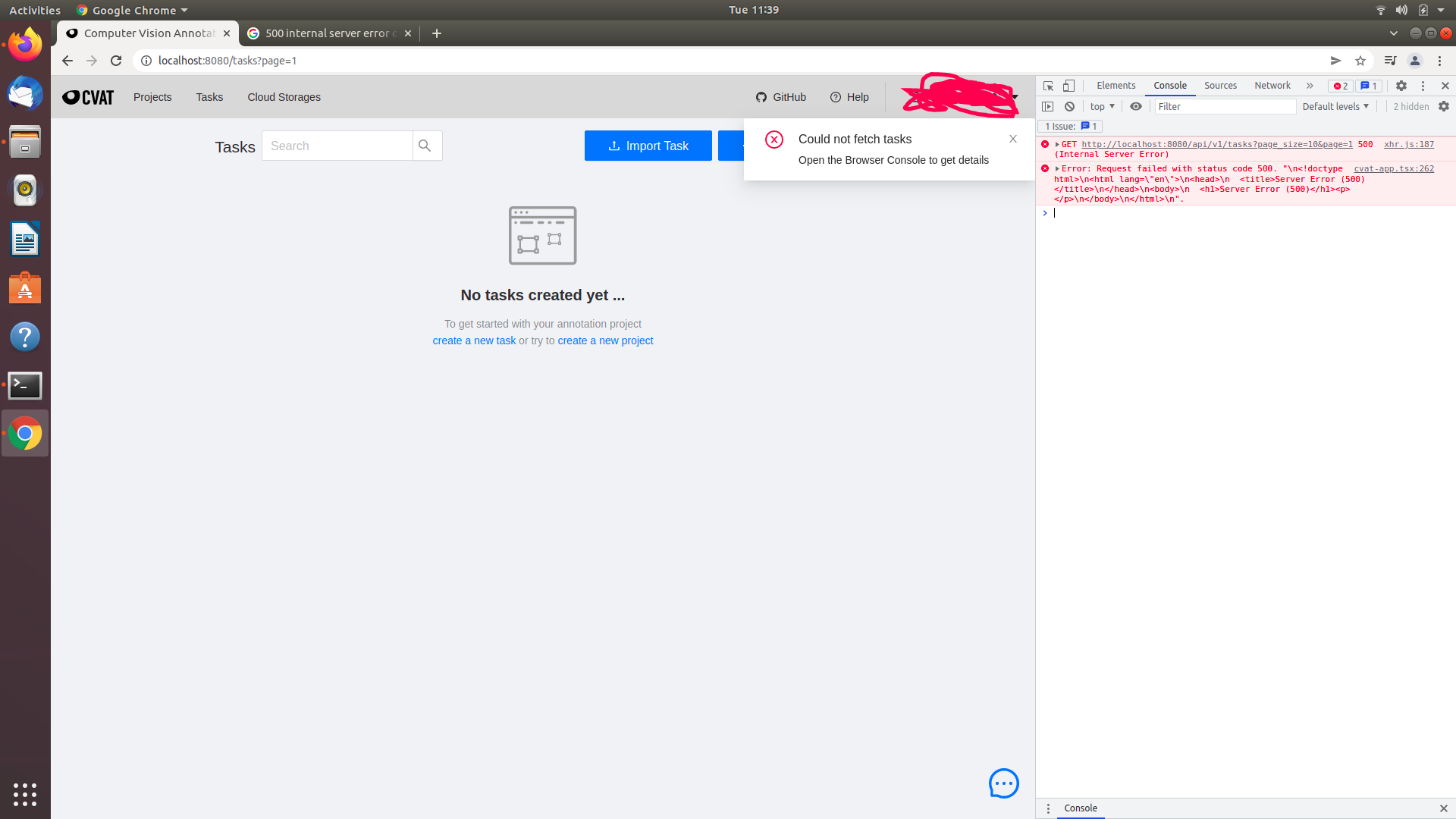Expand the 'Error: Request failed' console entry
The height and width of the screenshot is (819, 1456).
click(1057, 168)
